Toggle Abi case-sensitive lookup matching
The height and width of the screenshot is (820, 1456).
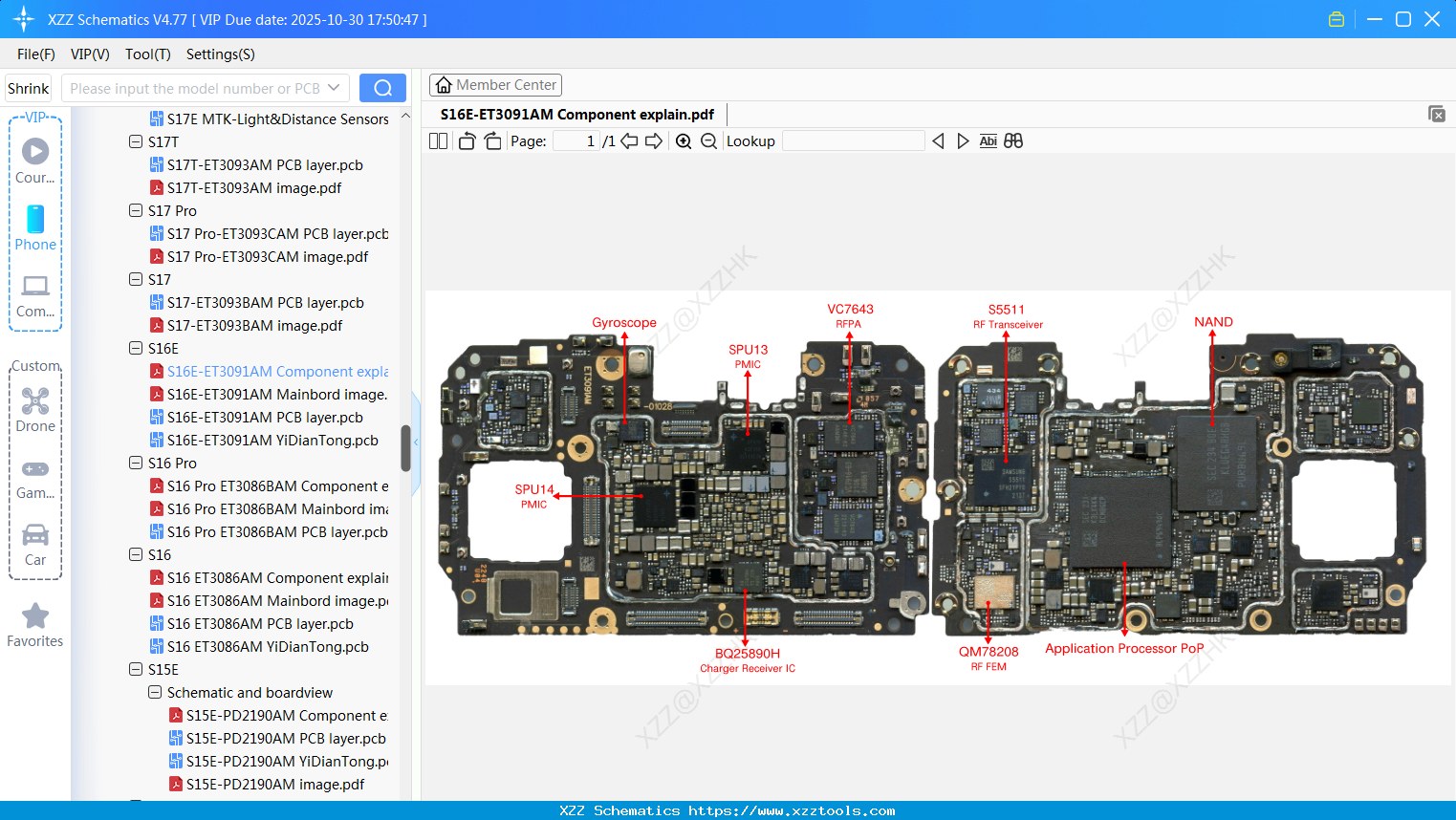(988, 140)
